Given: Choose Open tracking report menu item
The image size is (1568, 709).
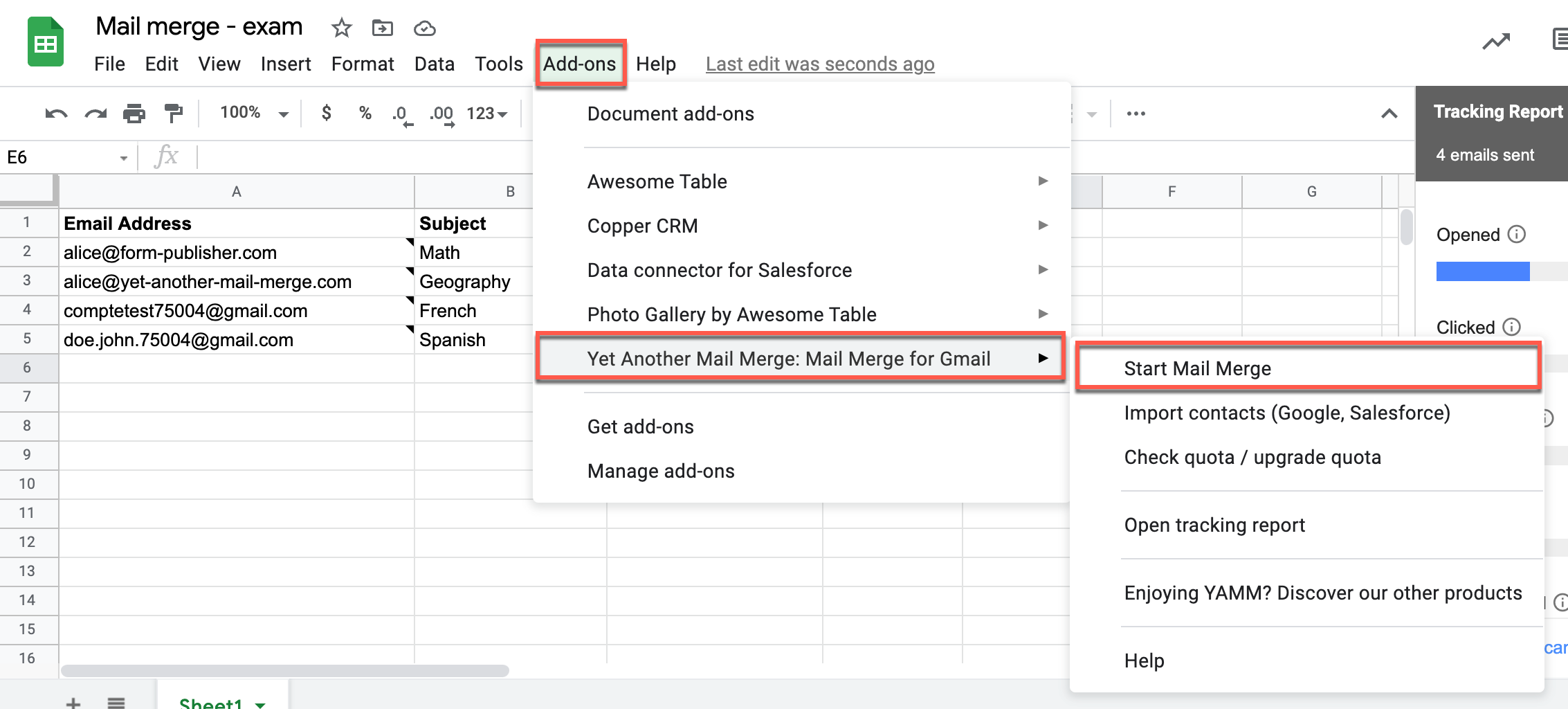Looking at the screenshot, I should (x=1214, y=526).
